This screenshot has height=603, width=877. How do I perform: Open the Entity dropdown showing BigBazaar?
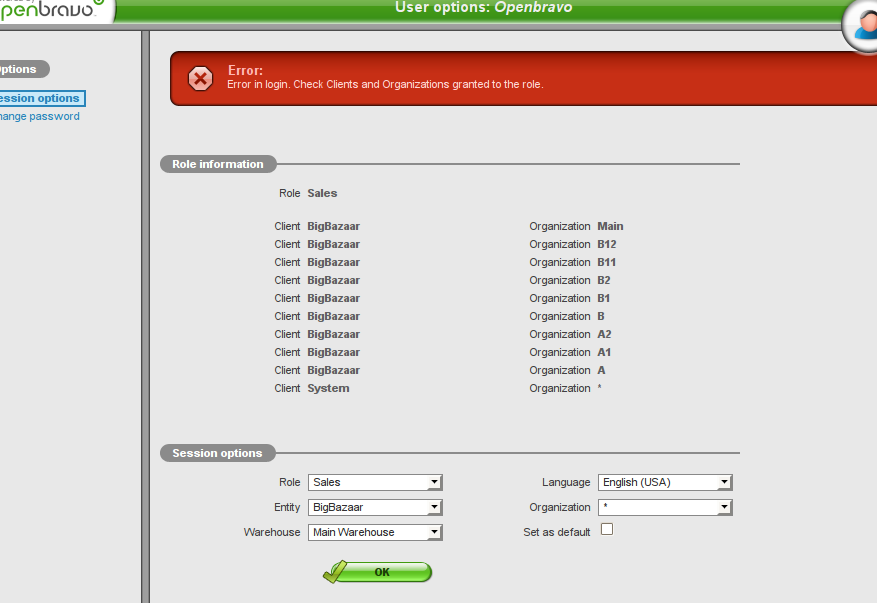pos(375,507)
